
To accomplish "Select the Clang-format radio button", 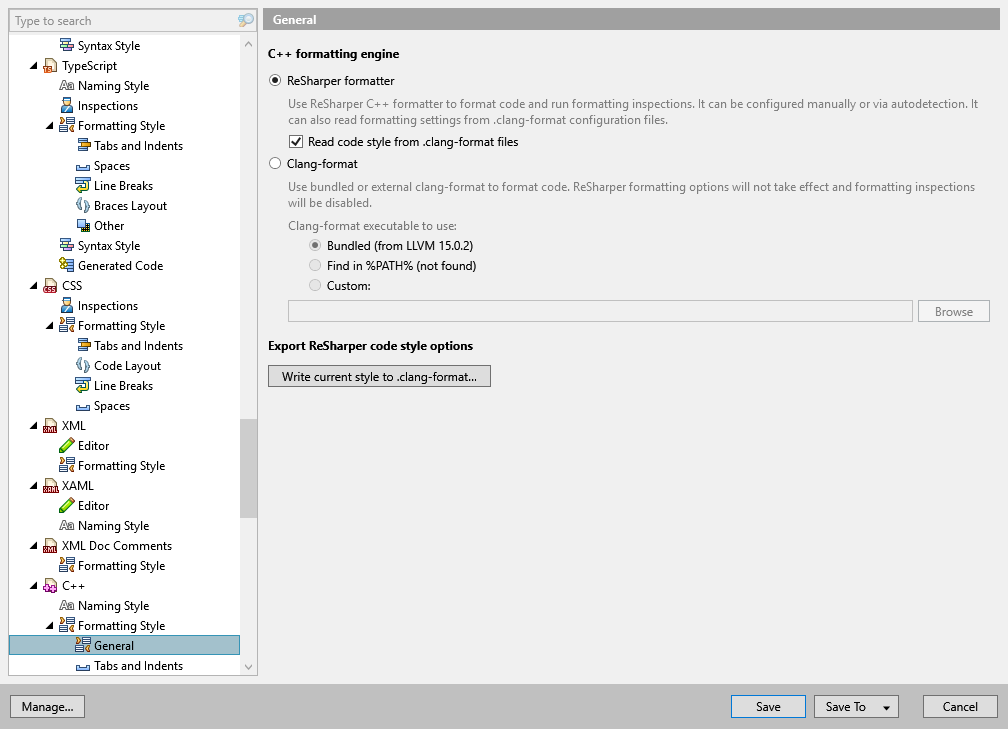I will click(275, 163).
